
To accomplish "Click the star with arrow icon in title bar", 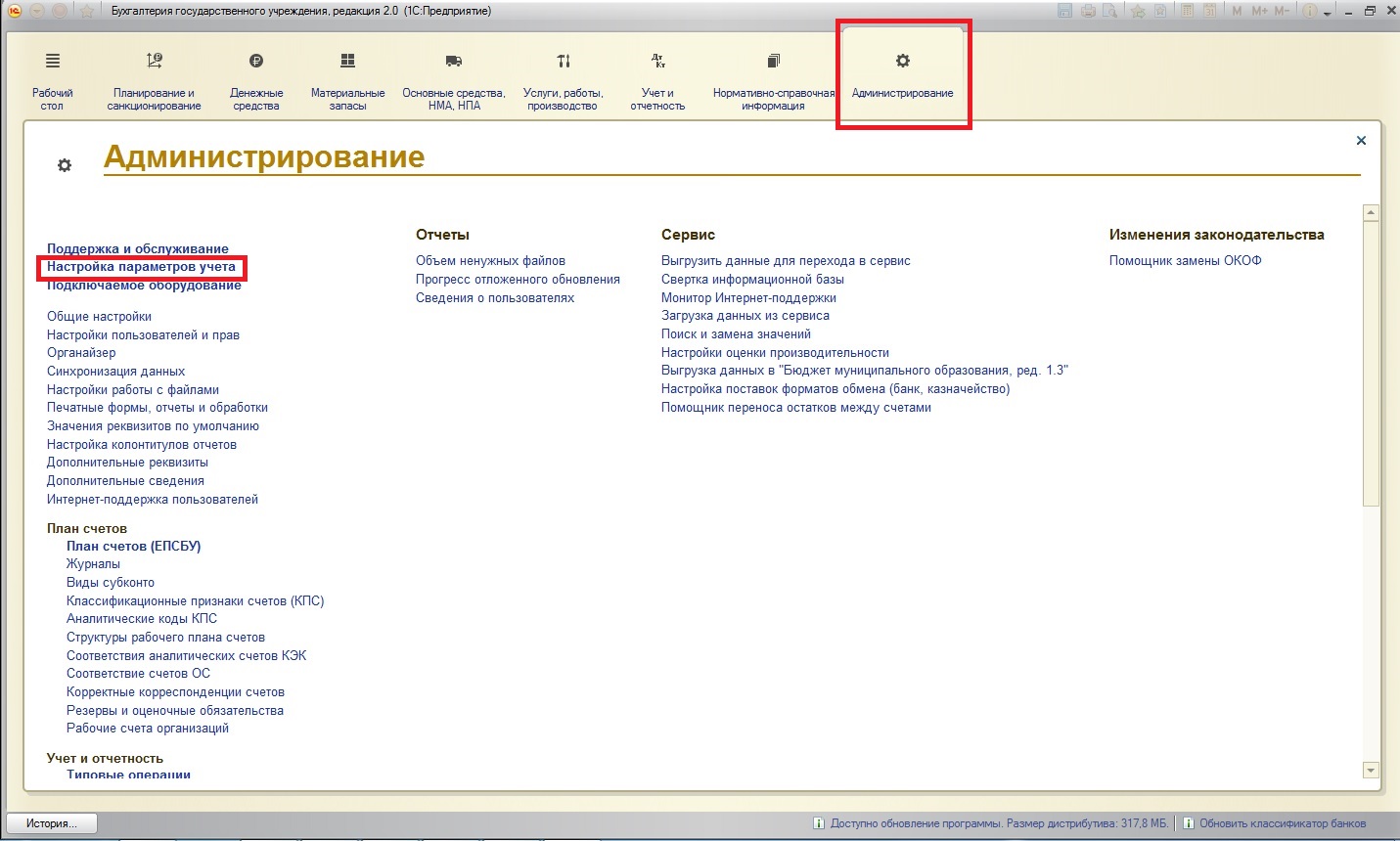I will [x=1138, y=11].
